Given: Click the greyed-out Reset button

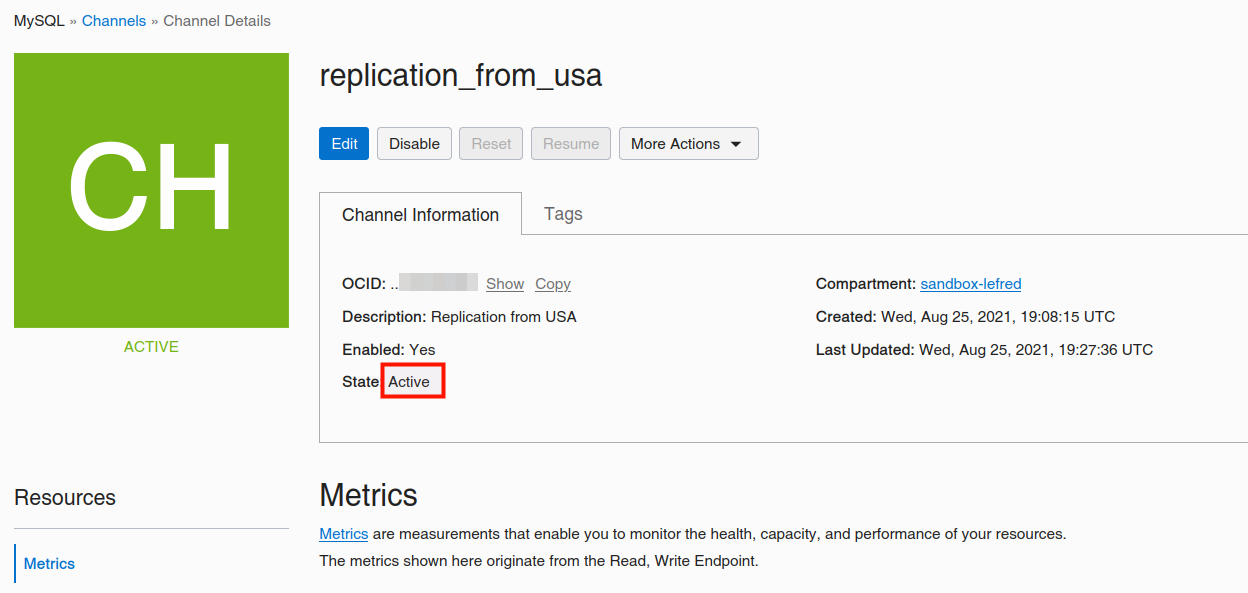Looking at the screenshot, I should (x=491, y=144).
